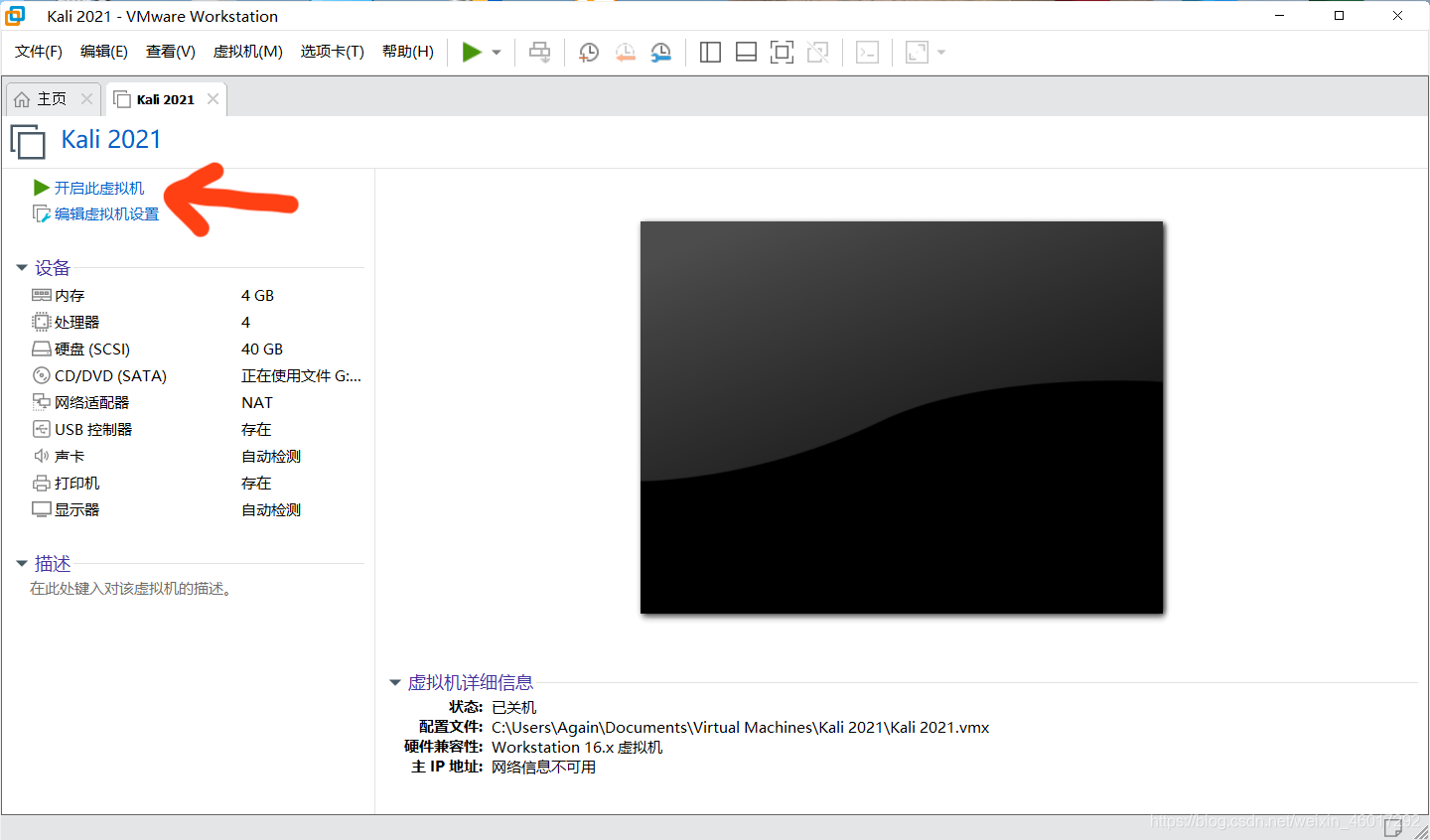Open the stretch display dropdown arrow
Viewport: 1430px width, 840px height.
coord(941,53)
